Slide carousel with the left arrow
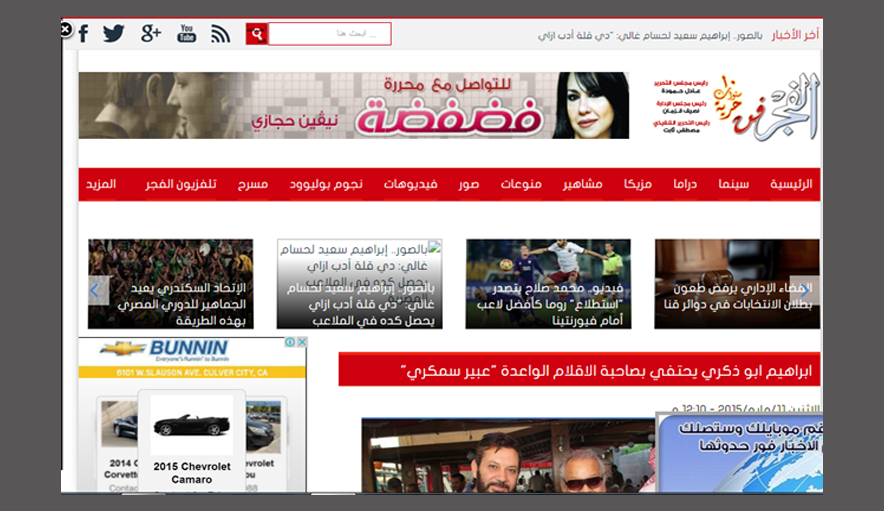This screenshot has height=511, width=884. (x=96, y=290)
